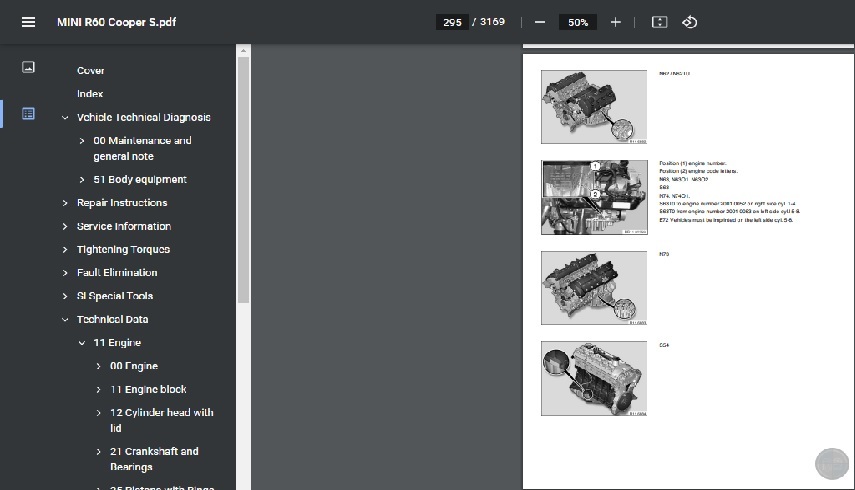Screen dimensions: 855x490
Task: Go to 21 Crankshaft and Bearings bookmark
Action: click(154, 459)
